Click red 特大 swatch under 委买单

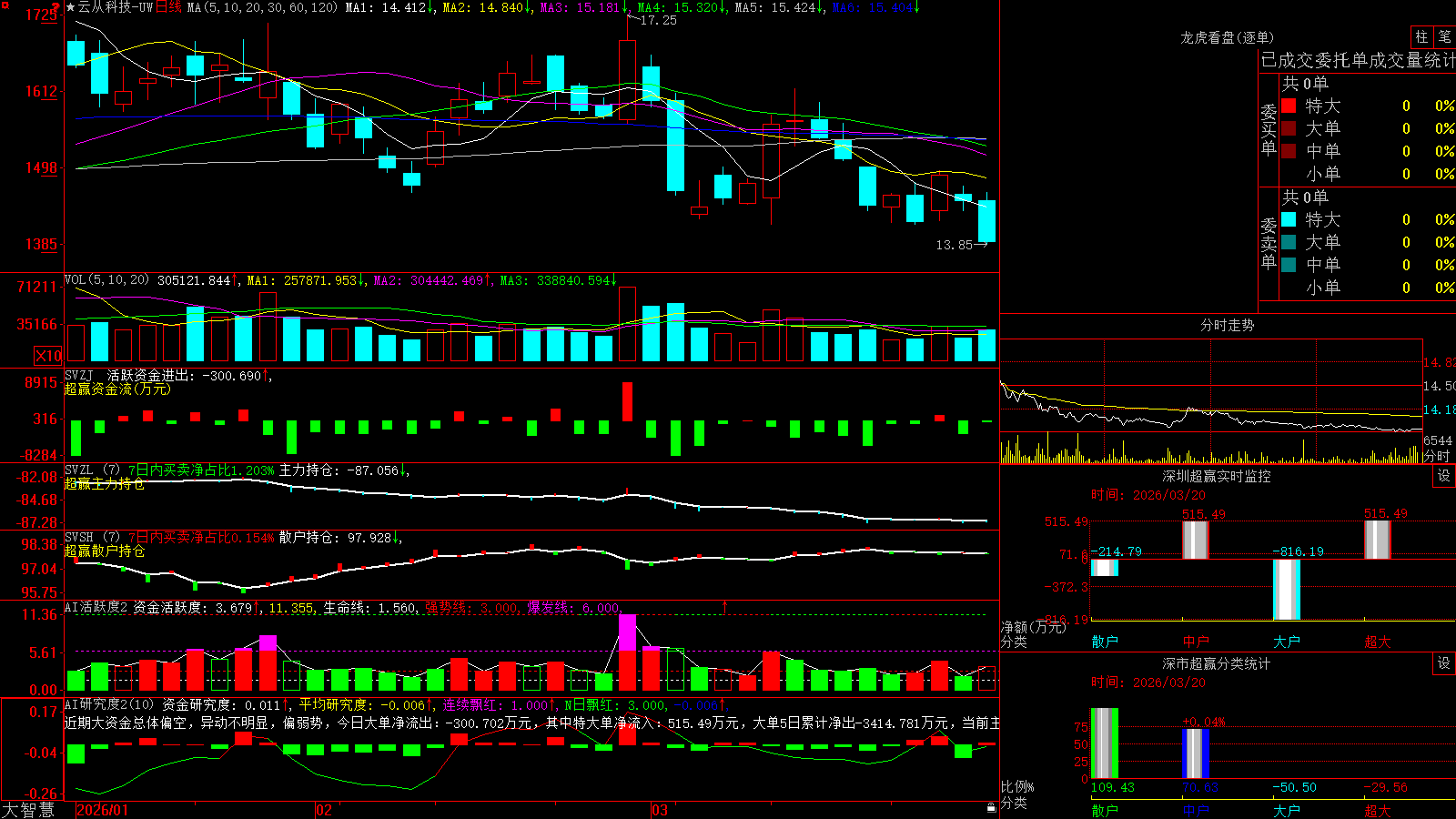tap(1289, 106)
